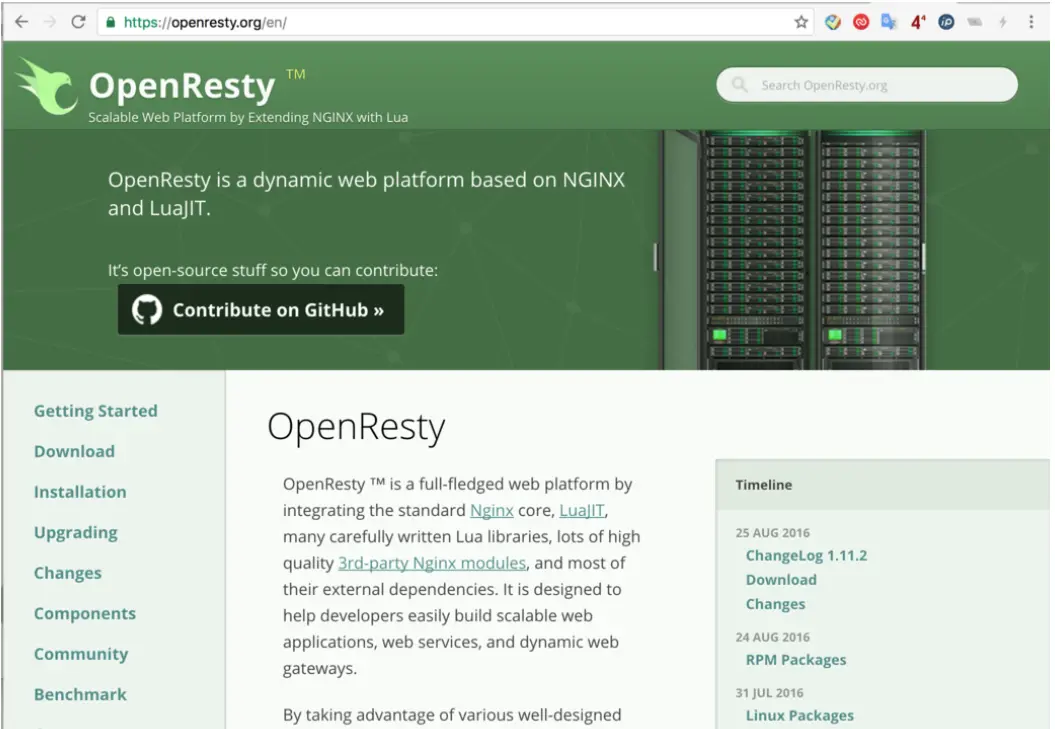
Task: Open Linux Packages timeline entry
Action: (799, 716)
